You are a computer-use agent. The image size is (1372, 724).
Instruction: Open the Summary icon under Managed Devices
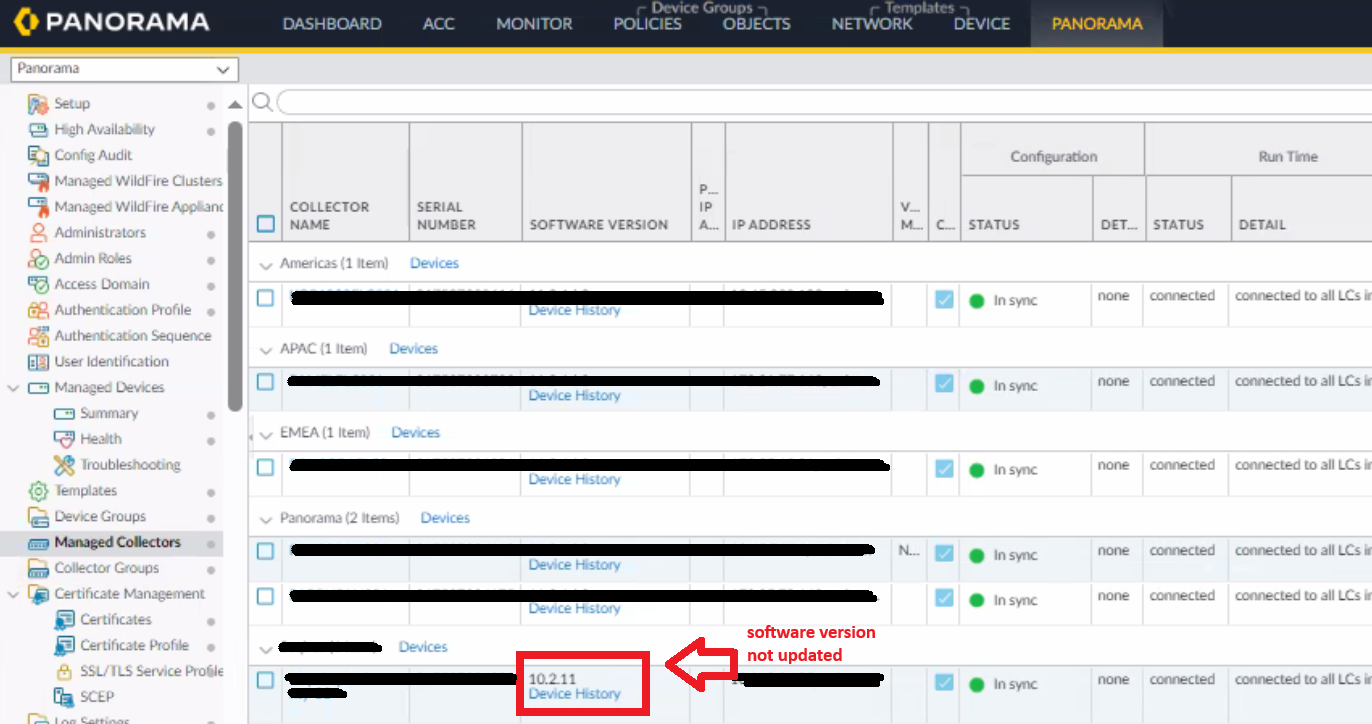[64, 413]
